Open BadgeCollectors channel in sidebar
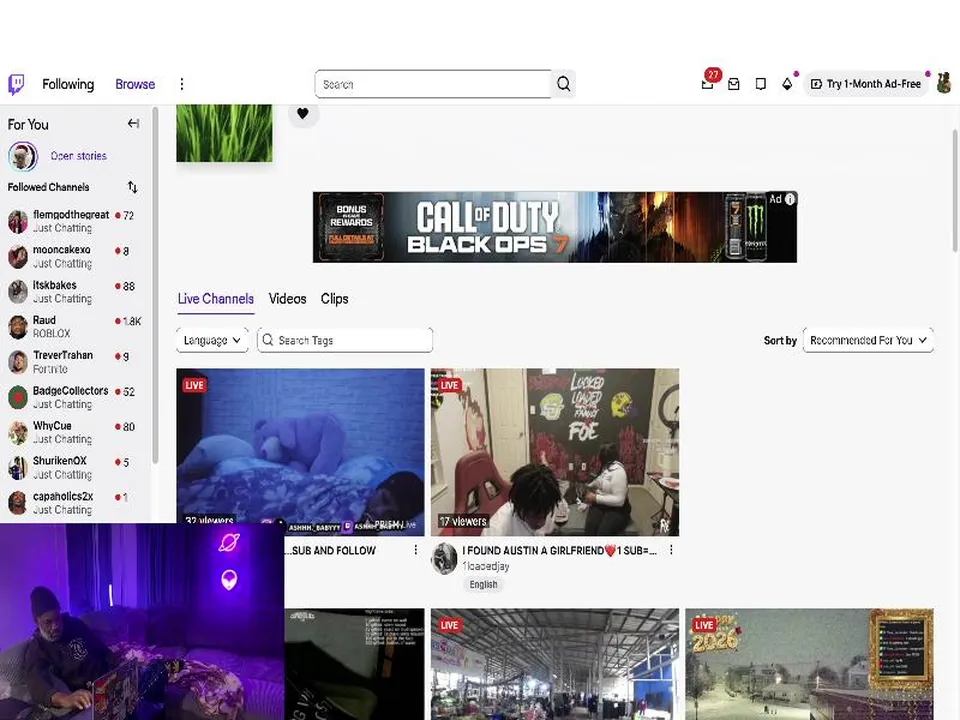Screen dimensions: 960x720 tap(75, 397)
